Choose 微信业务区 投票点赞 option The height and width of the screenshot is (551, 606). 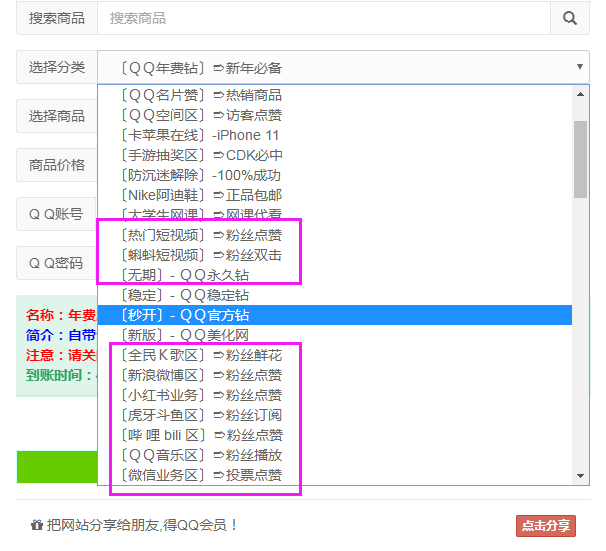pyautogui.click(x=200, y=475)
